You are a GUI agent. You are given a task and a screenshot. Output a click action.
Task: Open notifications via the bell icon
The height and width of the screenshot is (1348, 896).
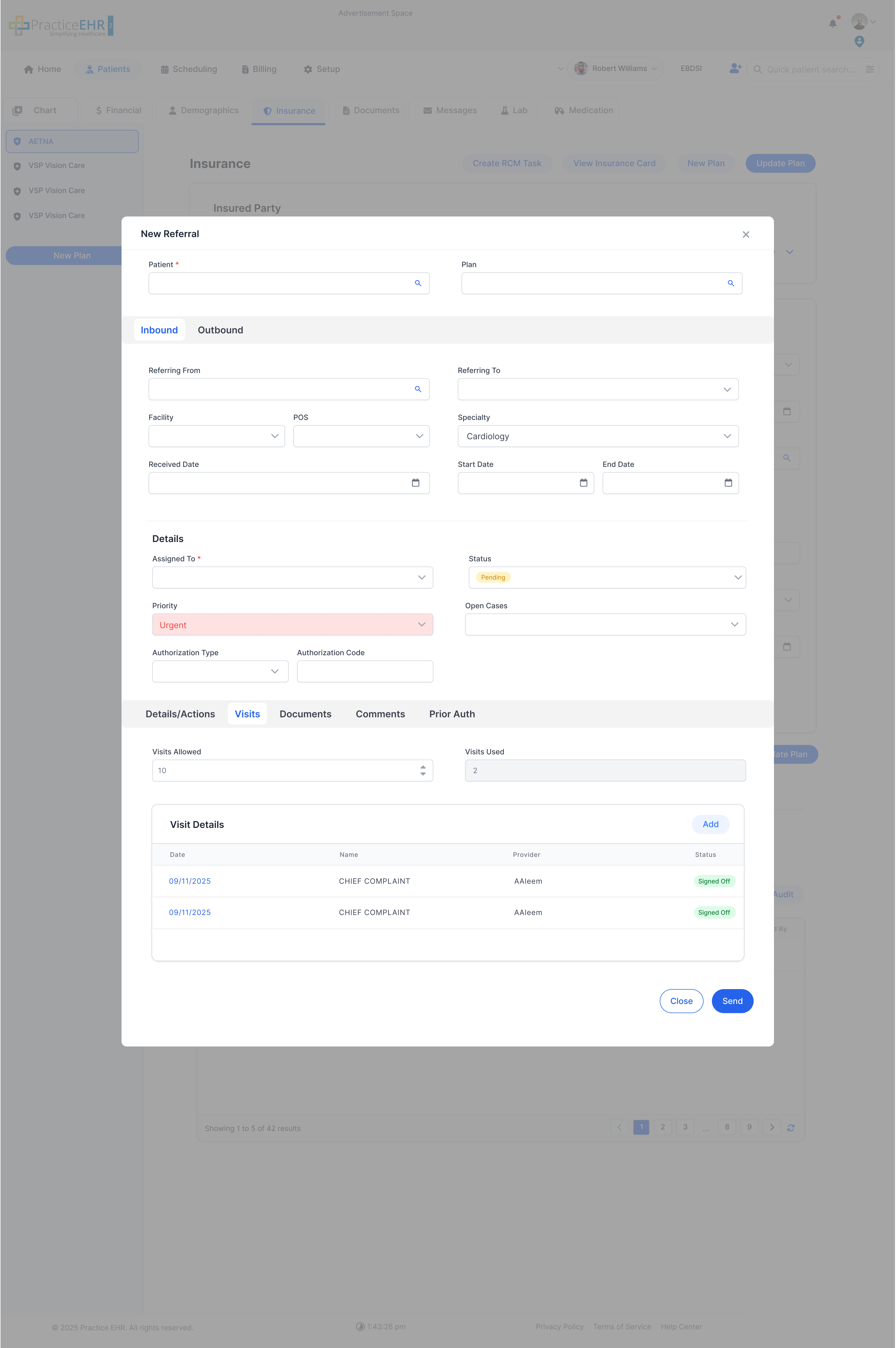click(x=833, y=23)
